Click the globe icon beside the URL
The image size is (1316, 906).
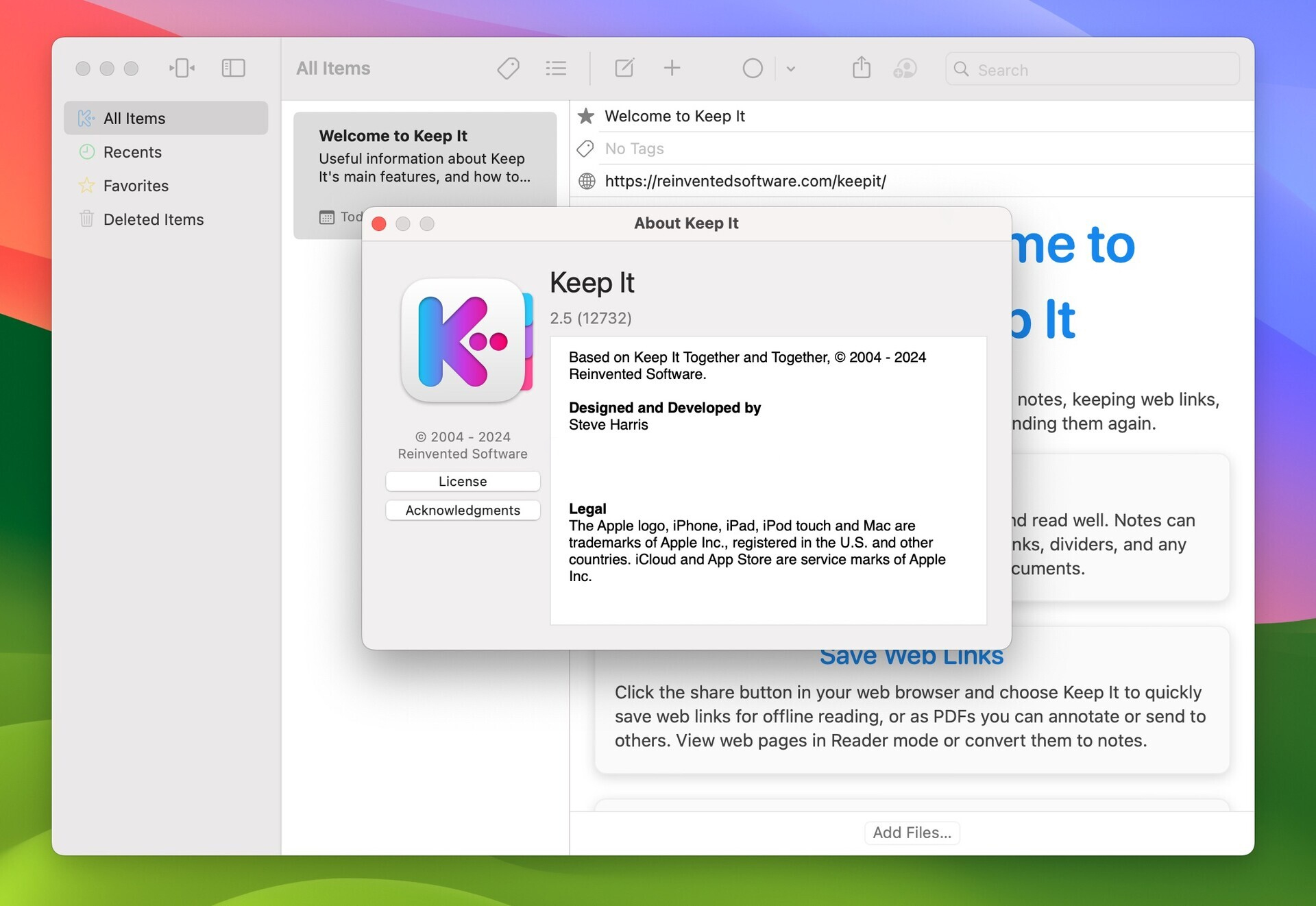pyautogui.click(x=587, y=181)
